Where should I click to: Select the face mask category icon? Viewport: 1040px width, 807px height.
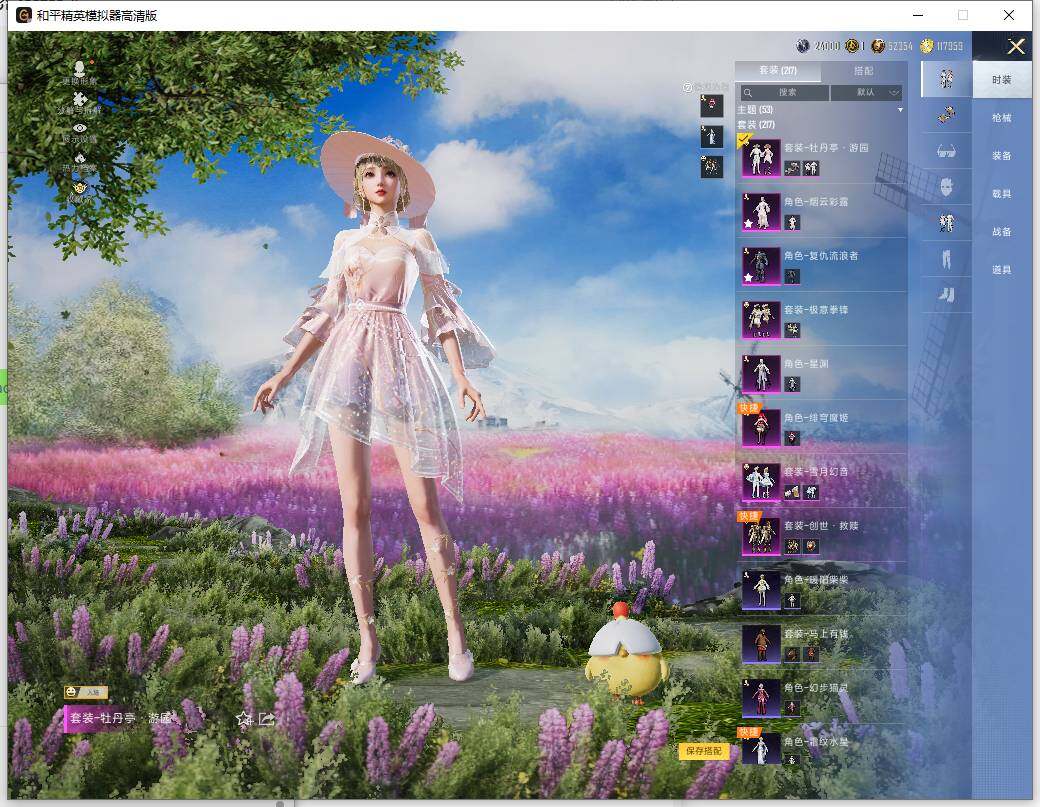click(x=946, y=187)
